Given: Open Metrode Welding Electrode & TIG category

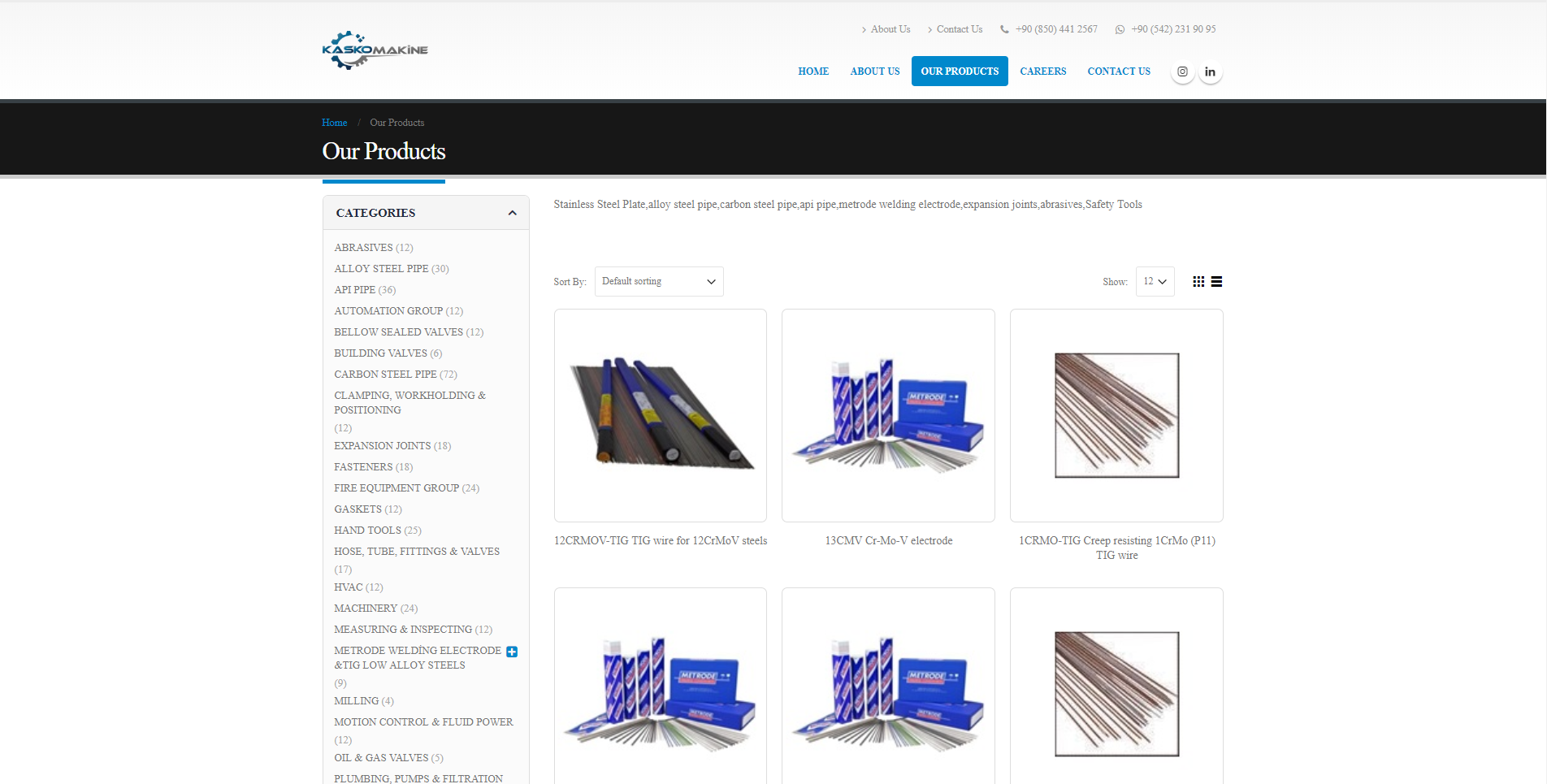Looking at the screenshot, I should [418, 658].
